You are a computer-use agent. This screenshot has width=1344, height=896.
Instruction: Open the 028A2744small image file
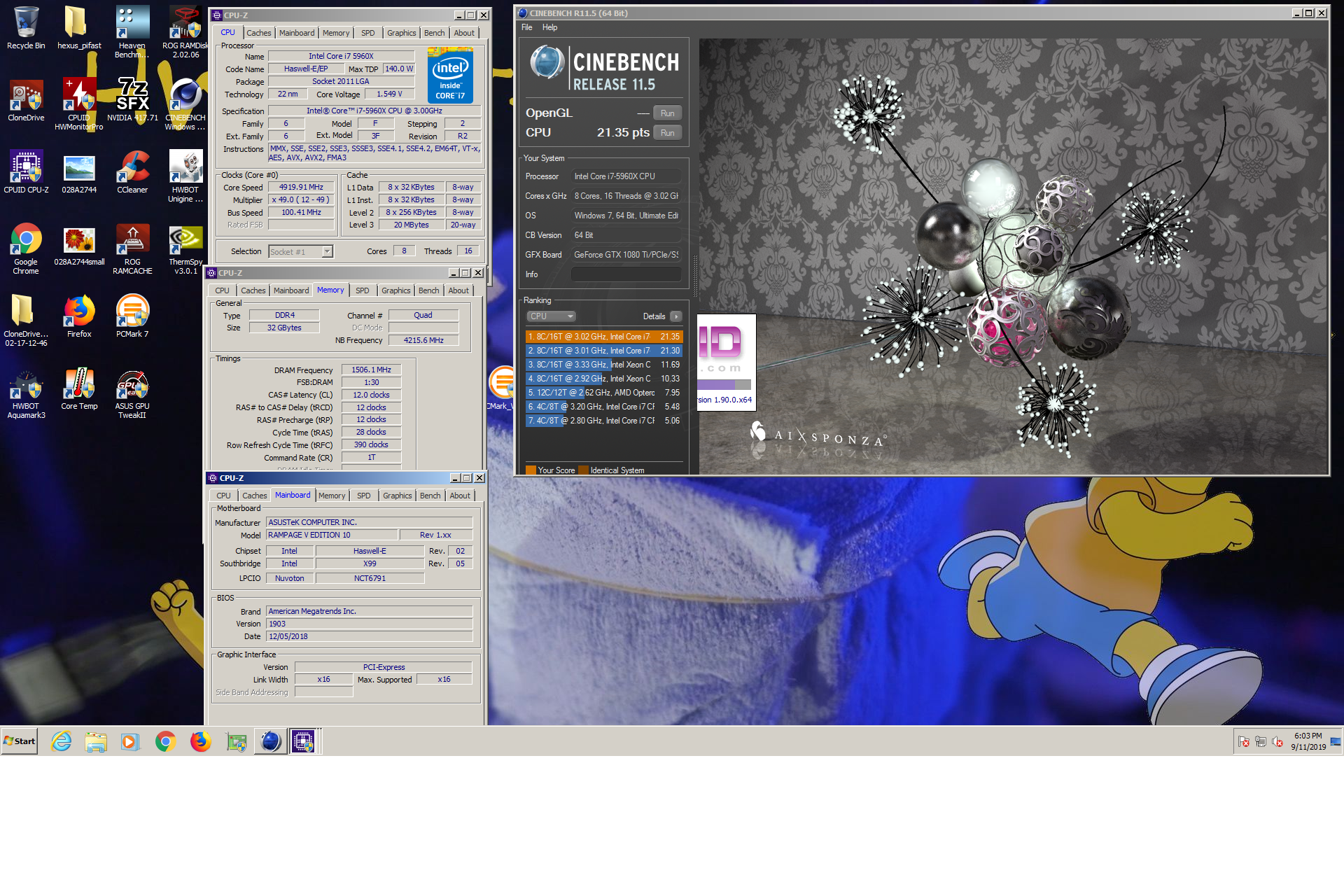click(79, 244)
